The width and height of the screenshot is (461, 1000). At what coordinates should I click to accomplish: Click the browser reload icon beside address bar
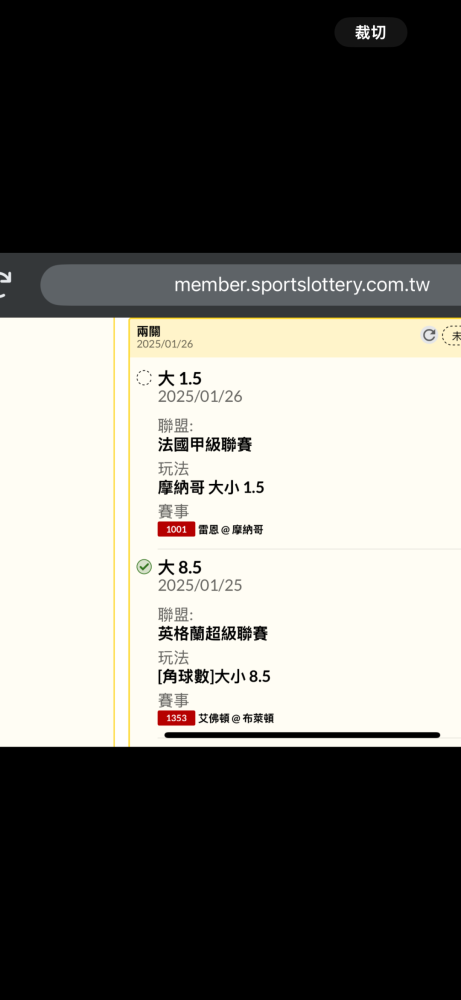[5, 284]
